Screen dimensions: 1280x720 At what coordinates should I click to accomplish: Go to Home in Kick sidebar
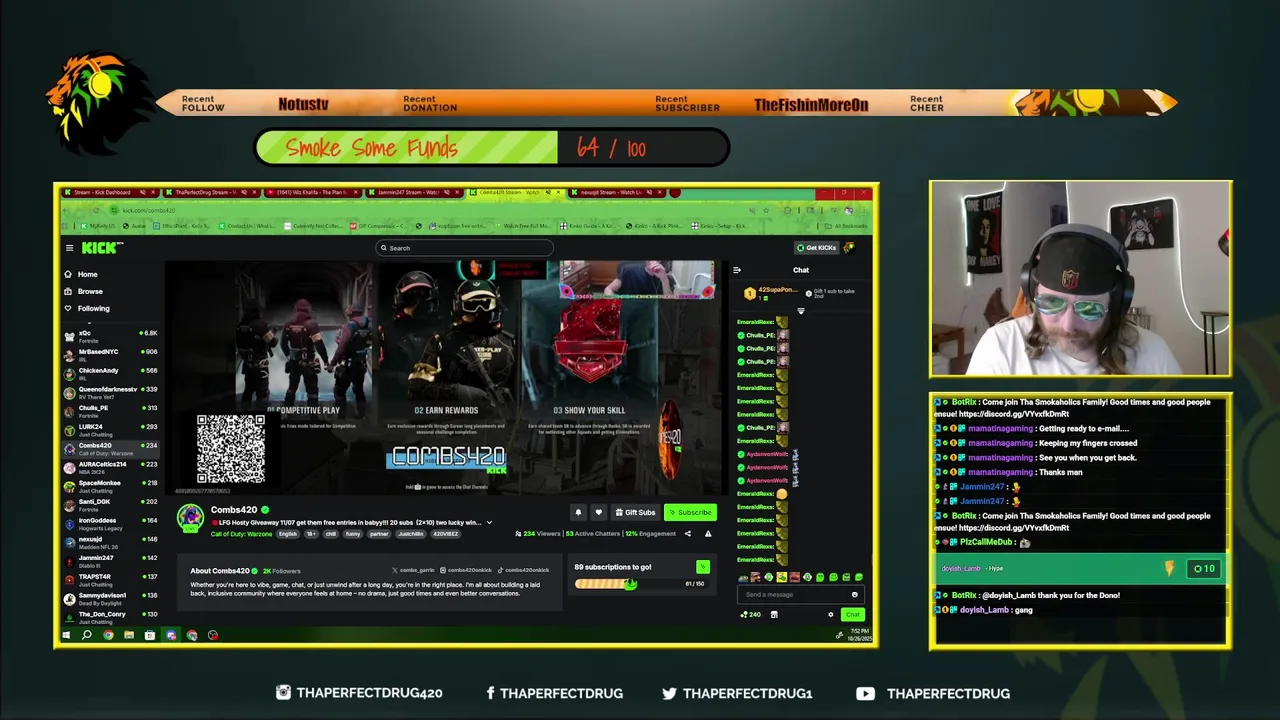click(x=82, y=274)
